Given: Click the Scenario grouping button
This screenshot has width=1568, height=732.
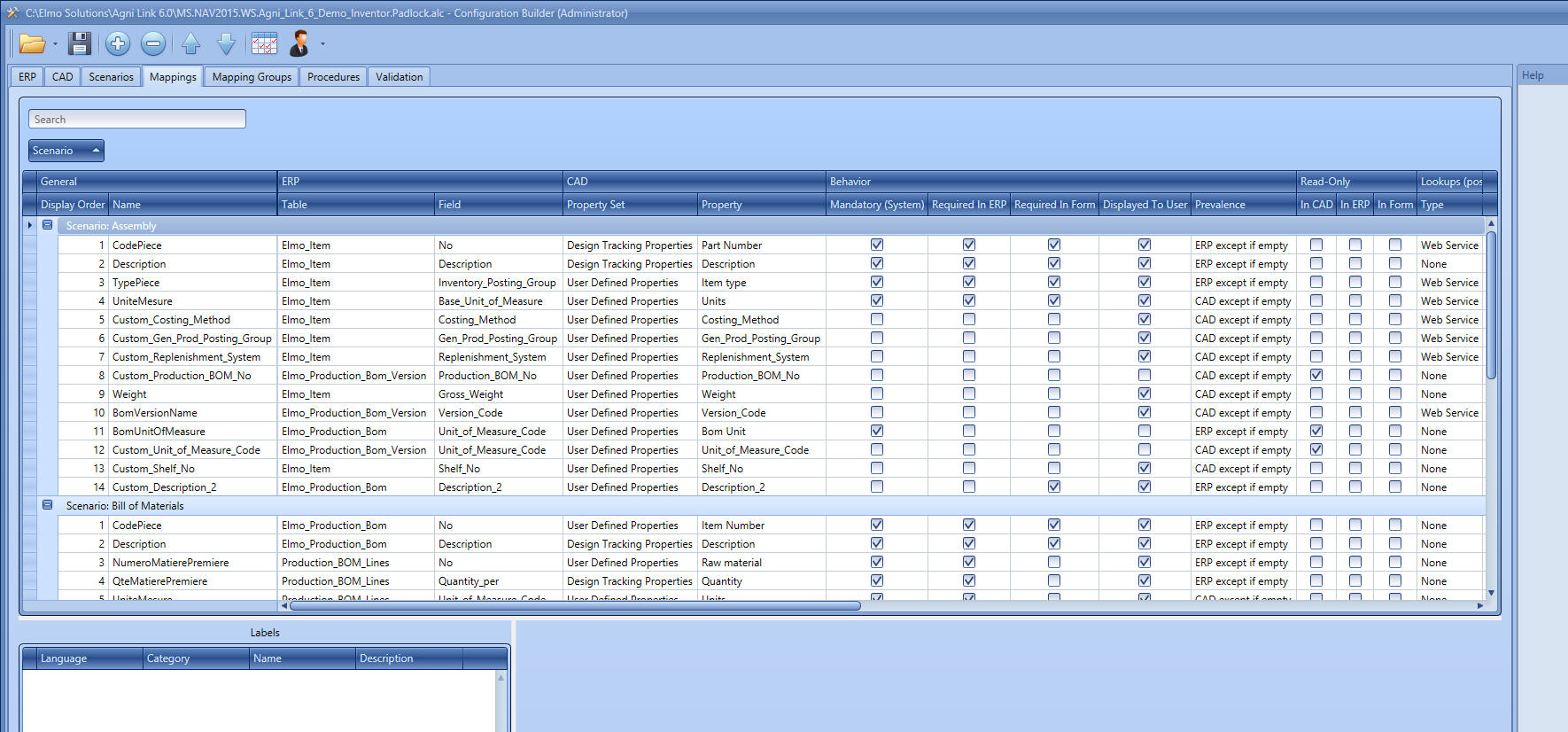Looking at the screenshot, I should coord(66,151).
